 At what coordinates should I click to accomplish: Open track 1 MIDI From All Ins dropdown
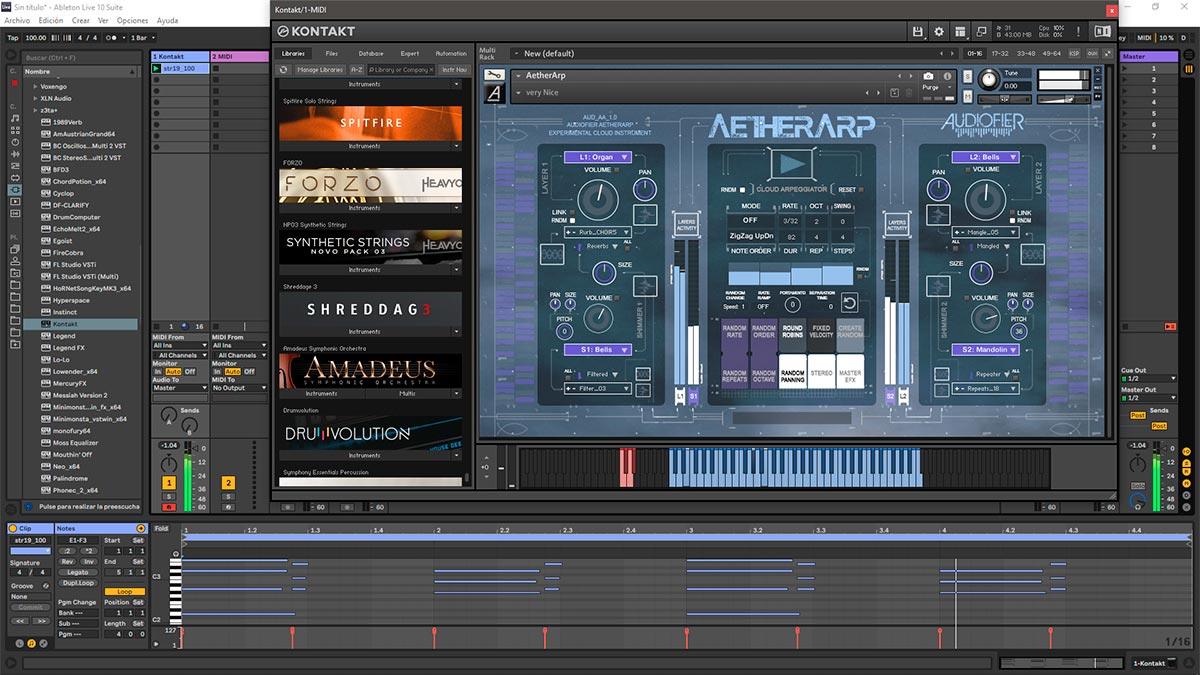[x=179, y=345]
